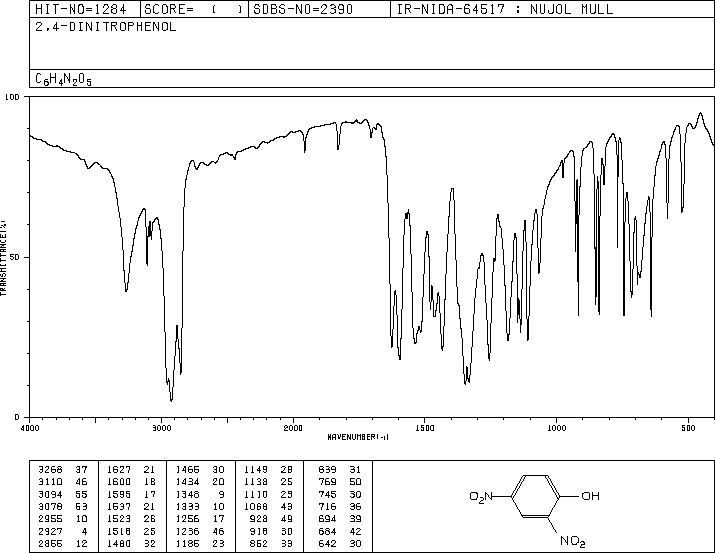Screen dimensions: 715x553
Task: Click the compound name 2,4-DINITROPHENOL
Action: coord(105,27)
